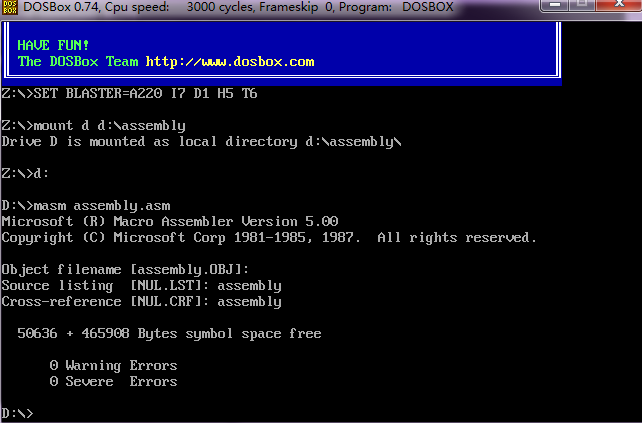The height and width of the screenshot is (423, 642).
Task: Click the 'HAVE FUN!' text
Action: click(x=53, y=45)
